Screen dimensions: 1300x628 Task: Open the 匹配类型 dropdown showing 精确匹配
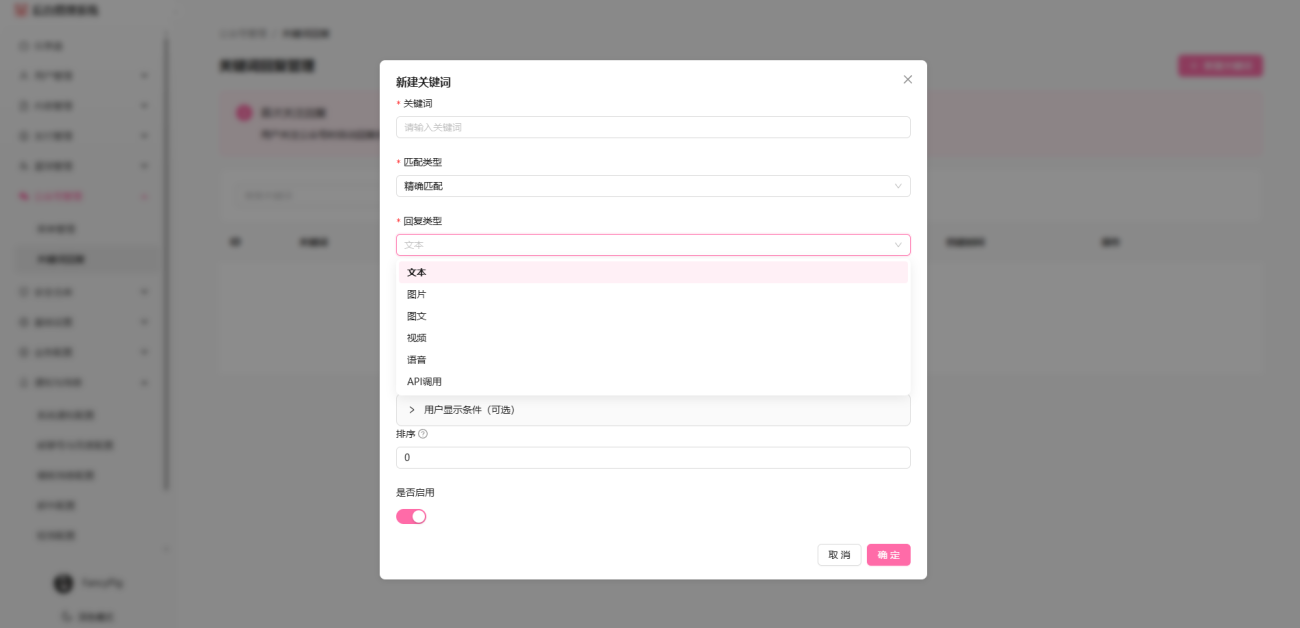(652, 186)
